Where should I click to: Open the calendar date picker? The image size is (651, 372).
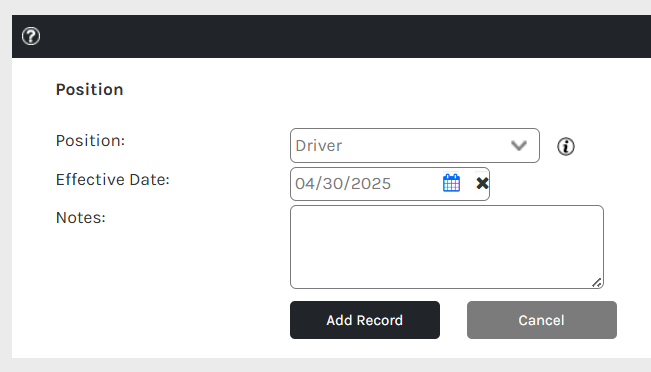(x=451, y=183)
